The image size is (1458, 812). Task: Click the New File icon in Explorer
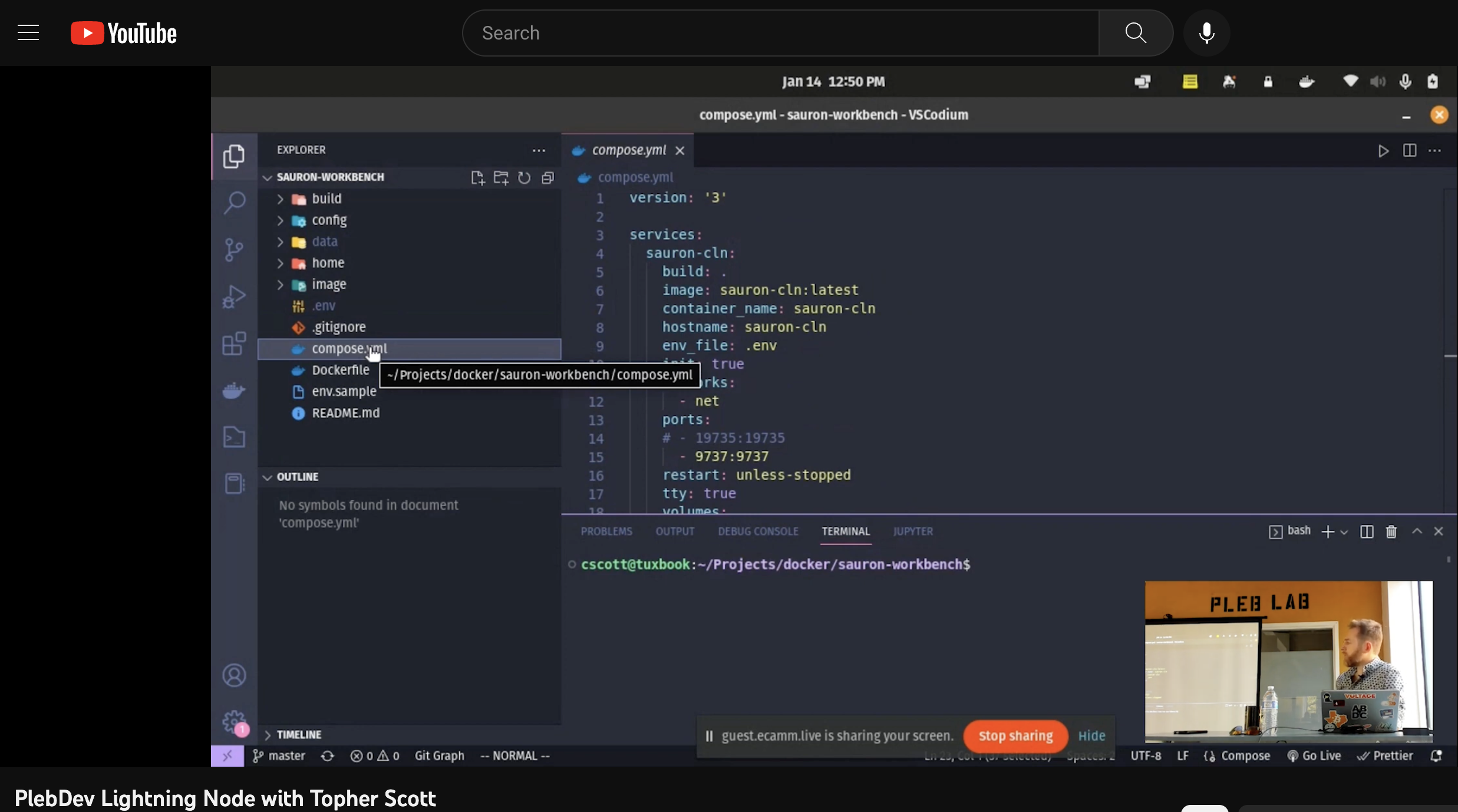[x=477, y=177]
